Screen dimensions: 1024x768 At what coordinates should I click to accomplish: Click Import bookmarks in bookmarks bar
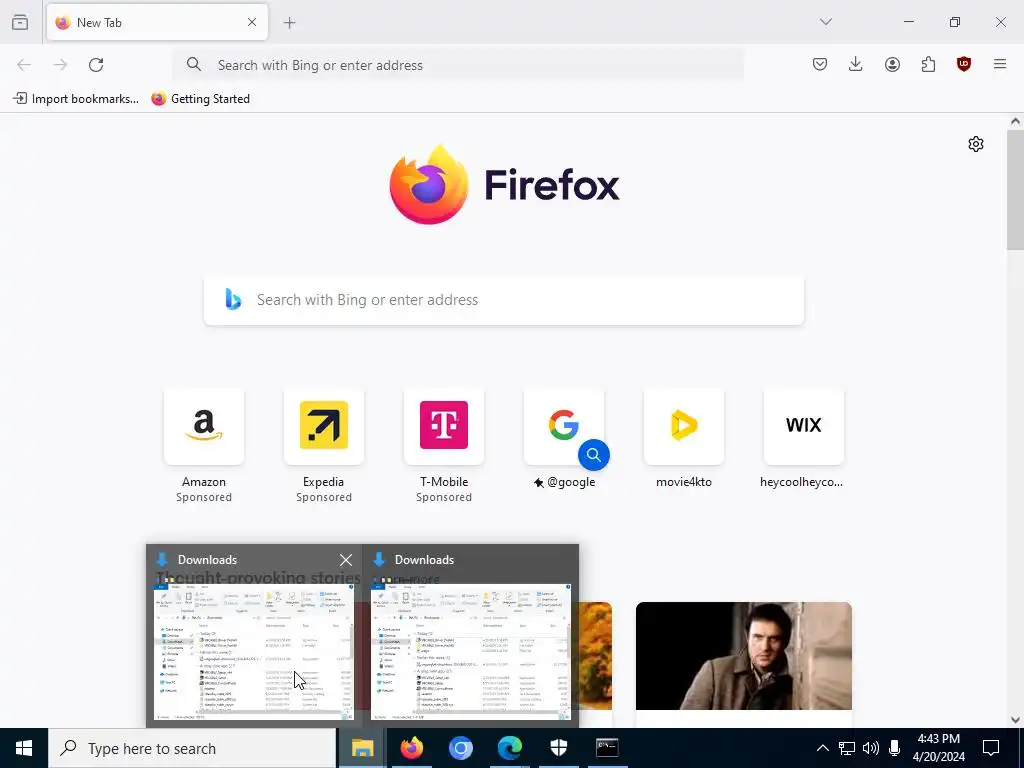click(x=76, y=99)
